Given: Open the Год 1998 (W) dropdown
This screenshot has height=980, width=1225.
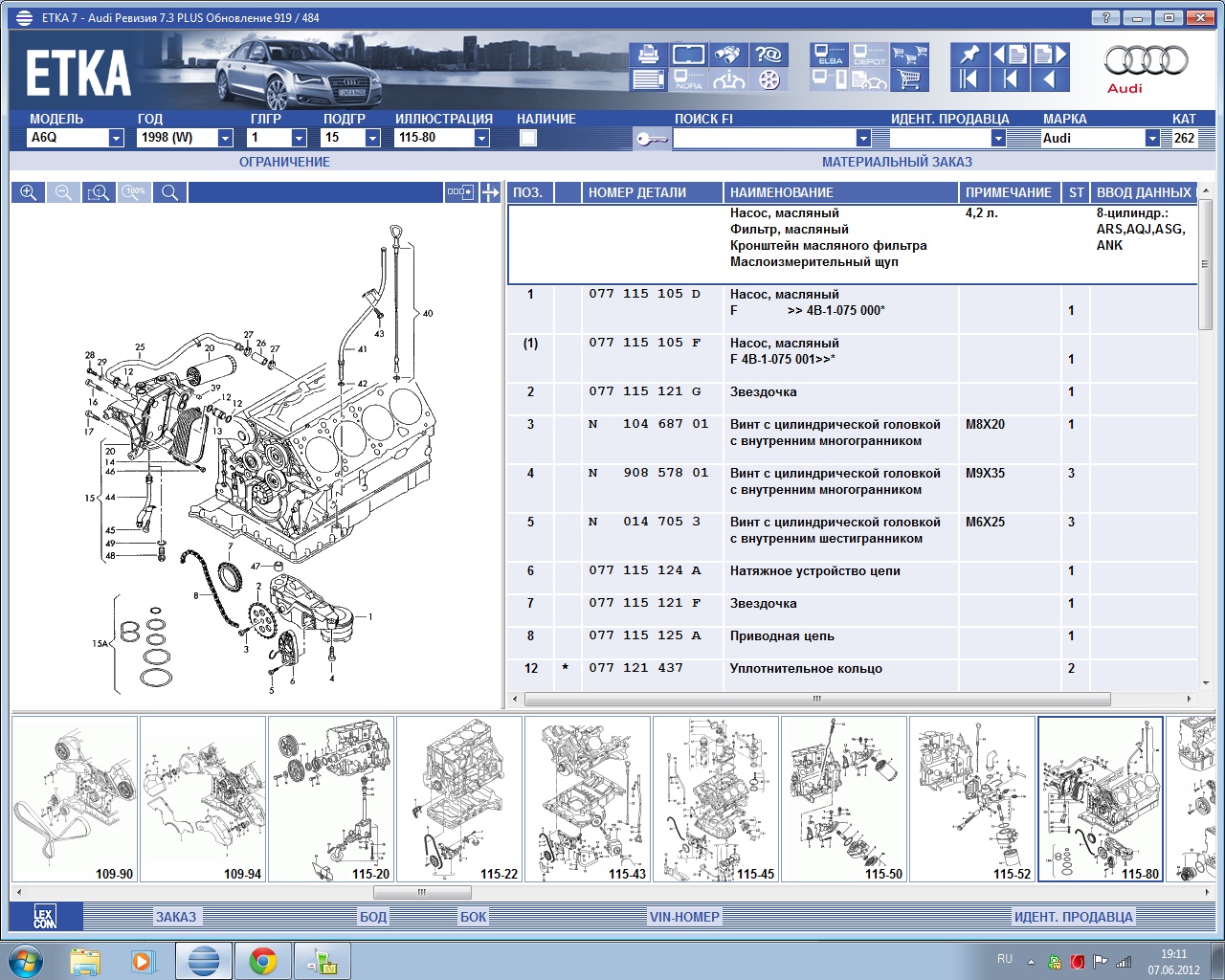Looking at the screenshot, I should [x=225, y=138].
